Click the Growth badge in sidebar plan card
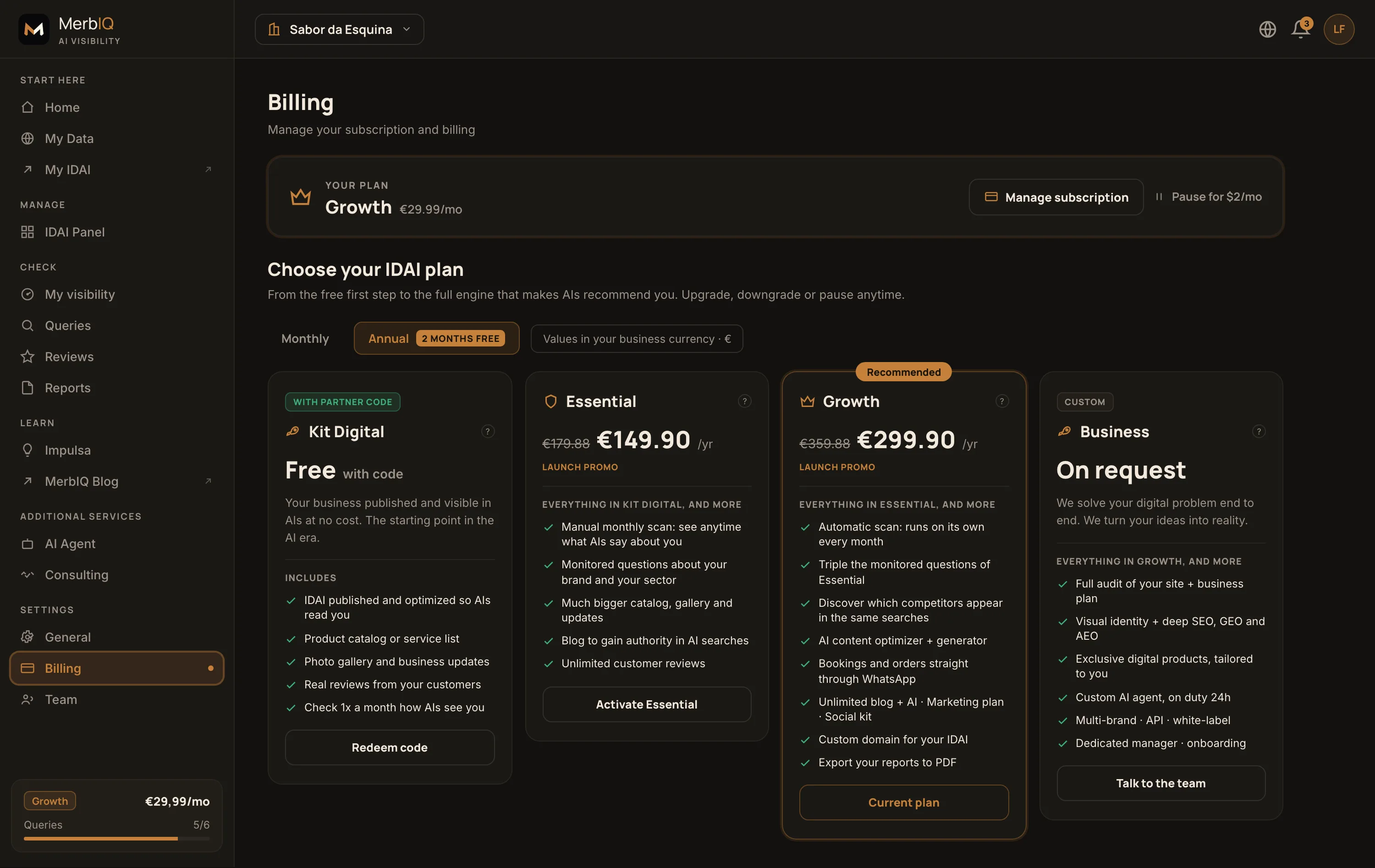 (49, 801)
